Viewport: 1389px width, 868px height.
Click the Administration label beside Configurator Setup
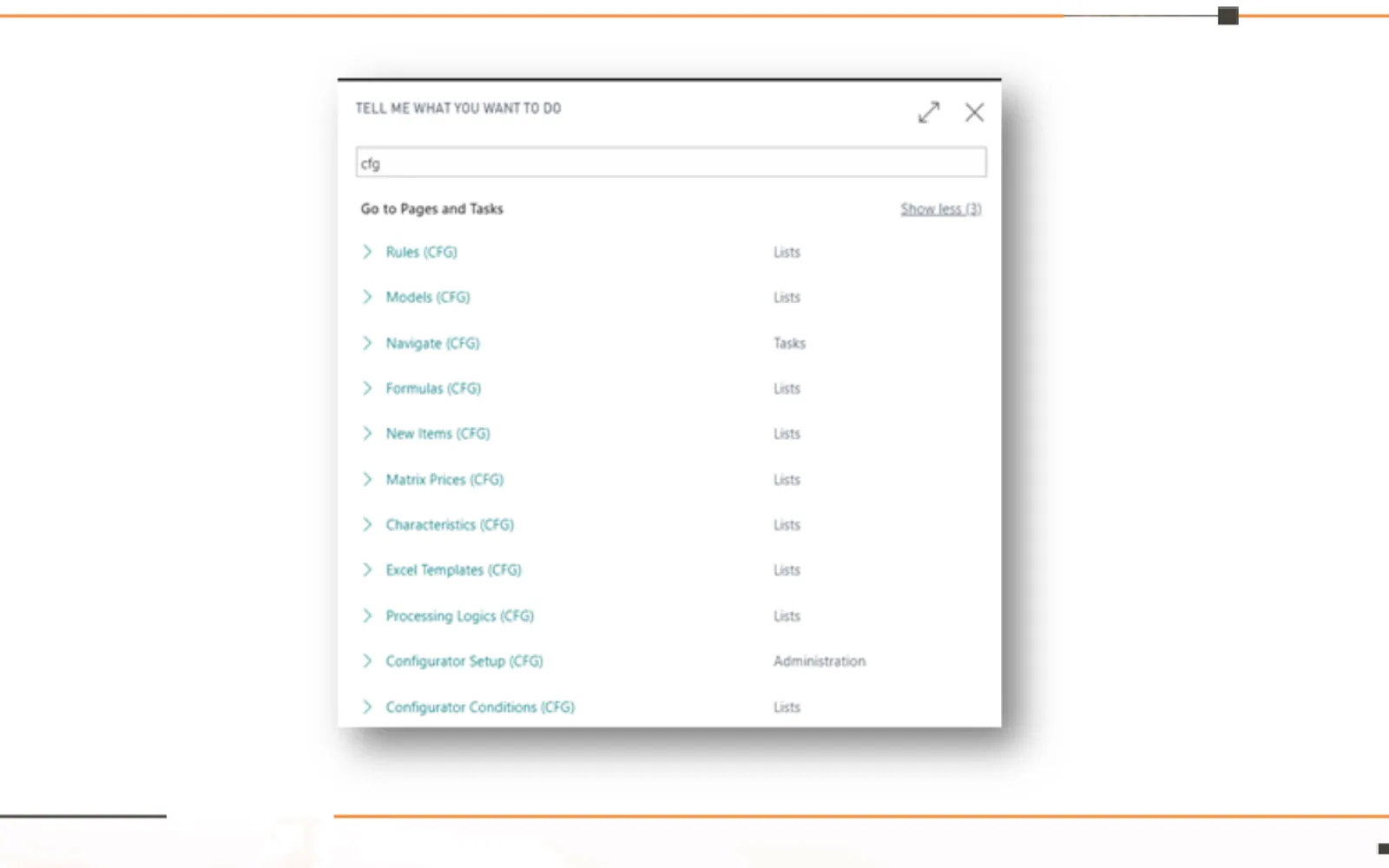click(x=820, y=661)
